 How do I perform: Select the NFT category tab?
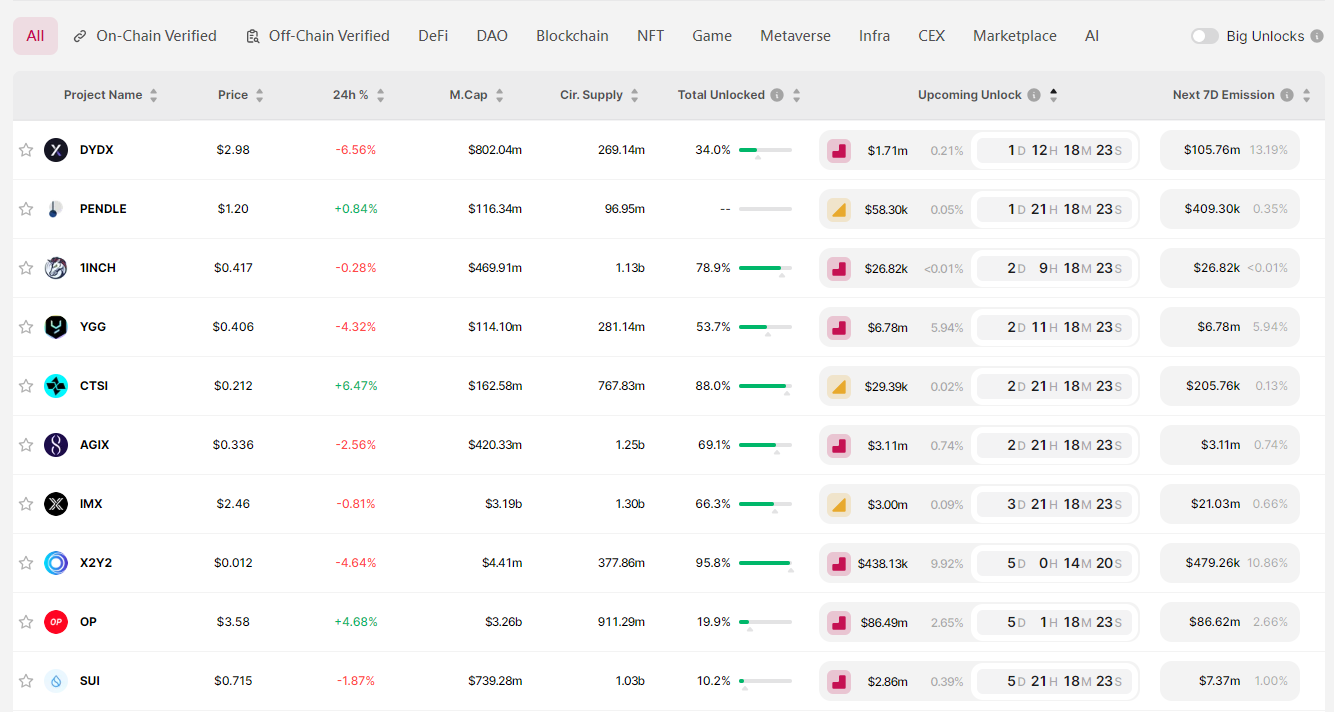650,36
